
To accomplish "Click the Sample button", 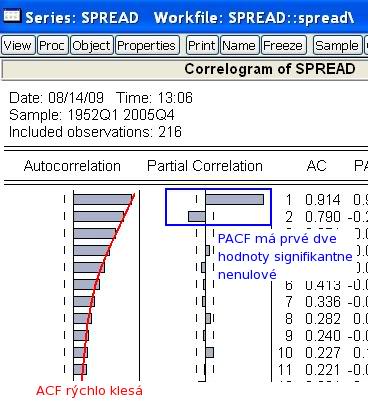I will pyautogui.click(x=337, y=45).
